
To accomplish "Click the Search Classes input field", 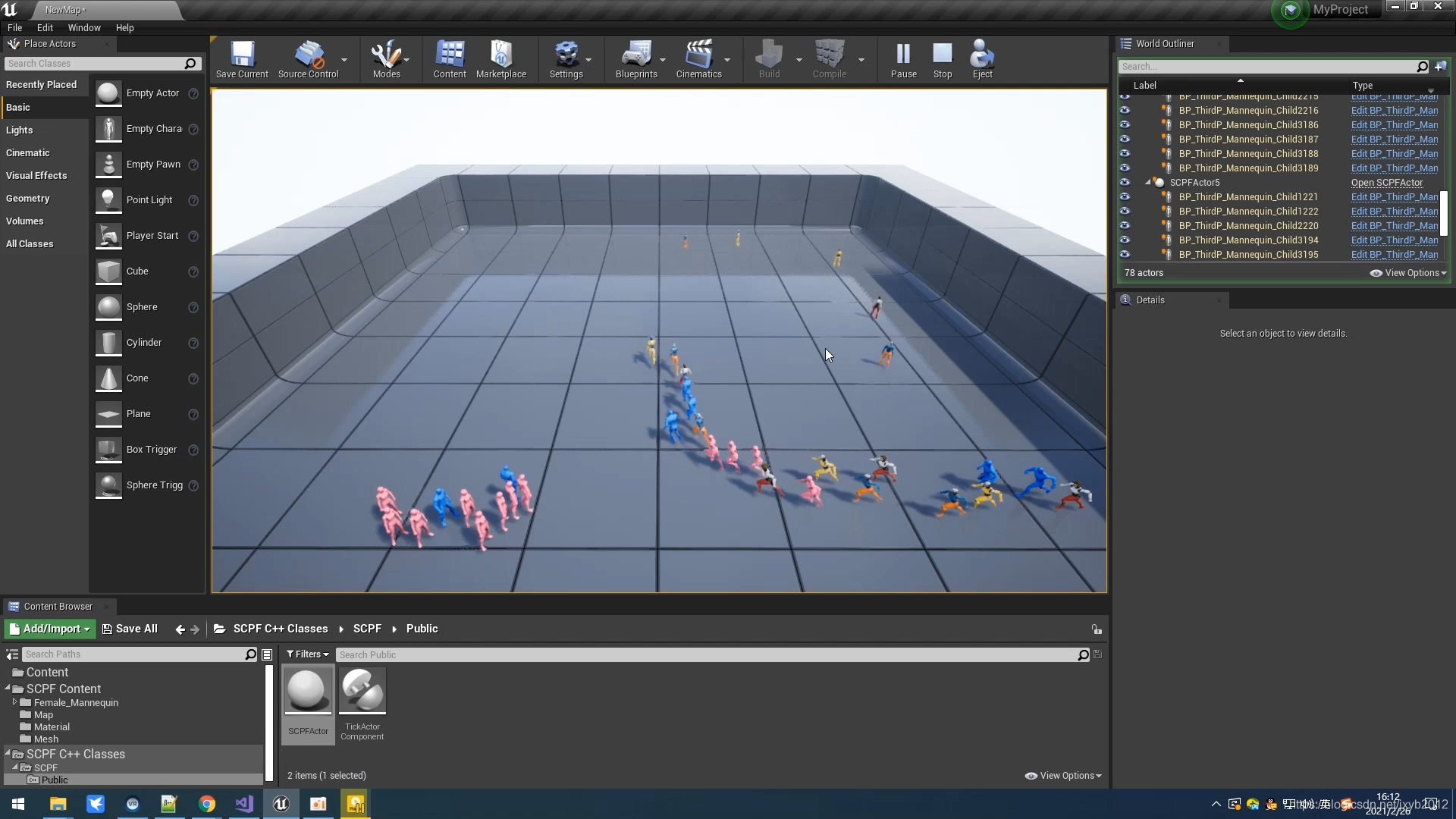I will 95,64.
